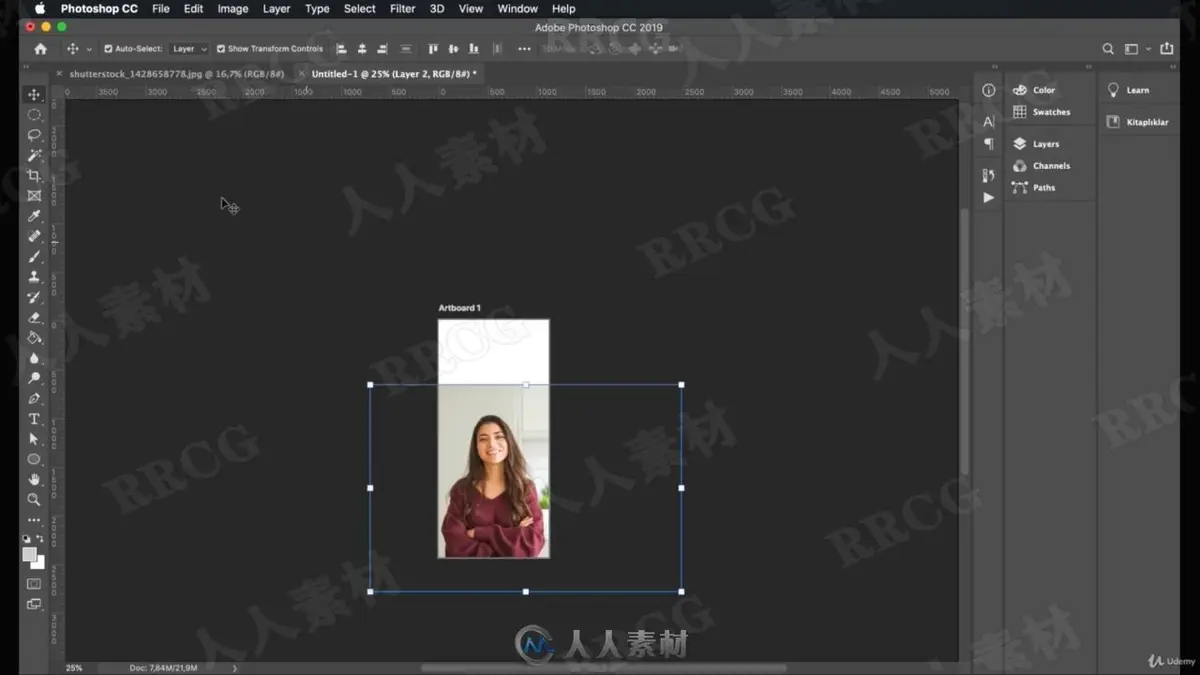Select the Ellipse shape tool
The height and width of the screenshot is (675, 1200).
(x=34, y=459)
